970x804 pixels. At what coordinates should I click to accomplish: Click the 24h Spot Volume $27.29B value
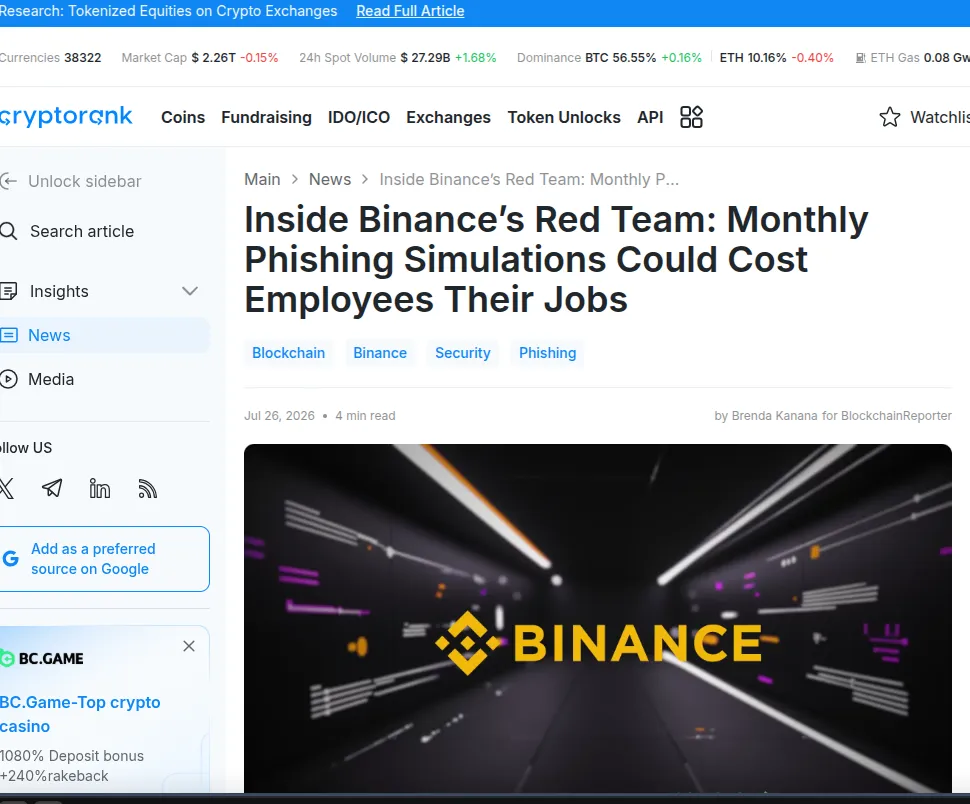click(425, 58)
